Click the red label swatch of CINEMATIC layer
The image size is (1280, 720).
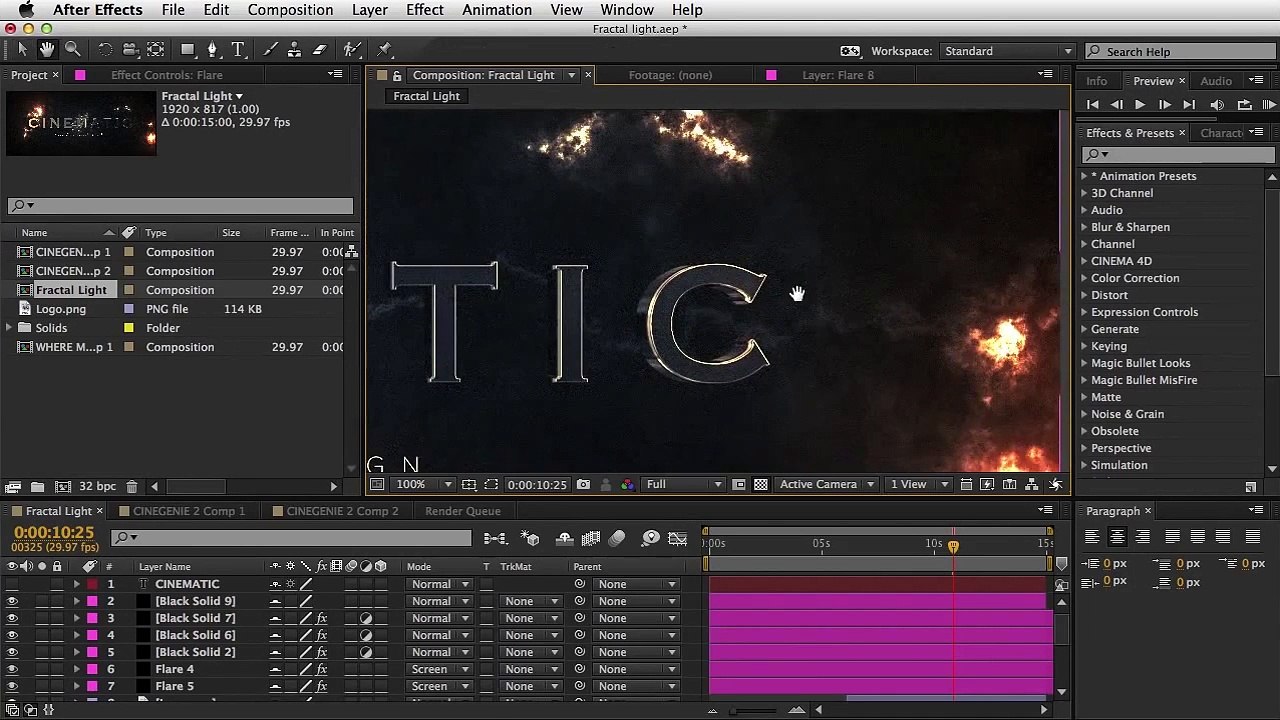(x=92, y=584)
